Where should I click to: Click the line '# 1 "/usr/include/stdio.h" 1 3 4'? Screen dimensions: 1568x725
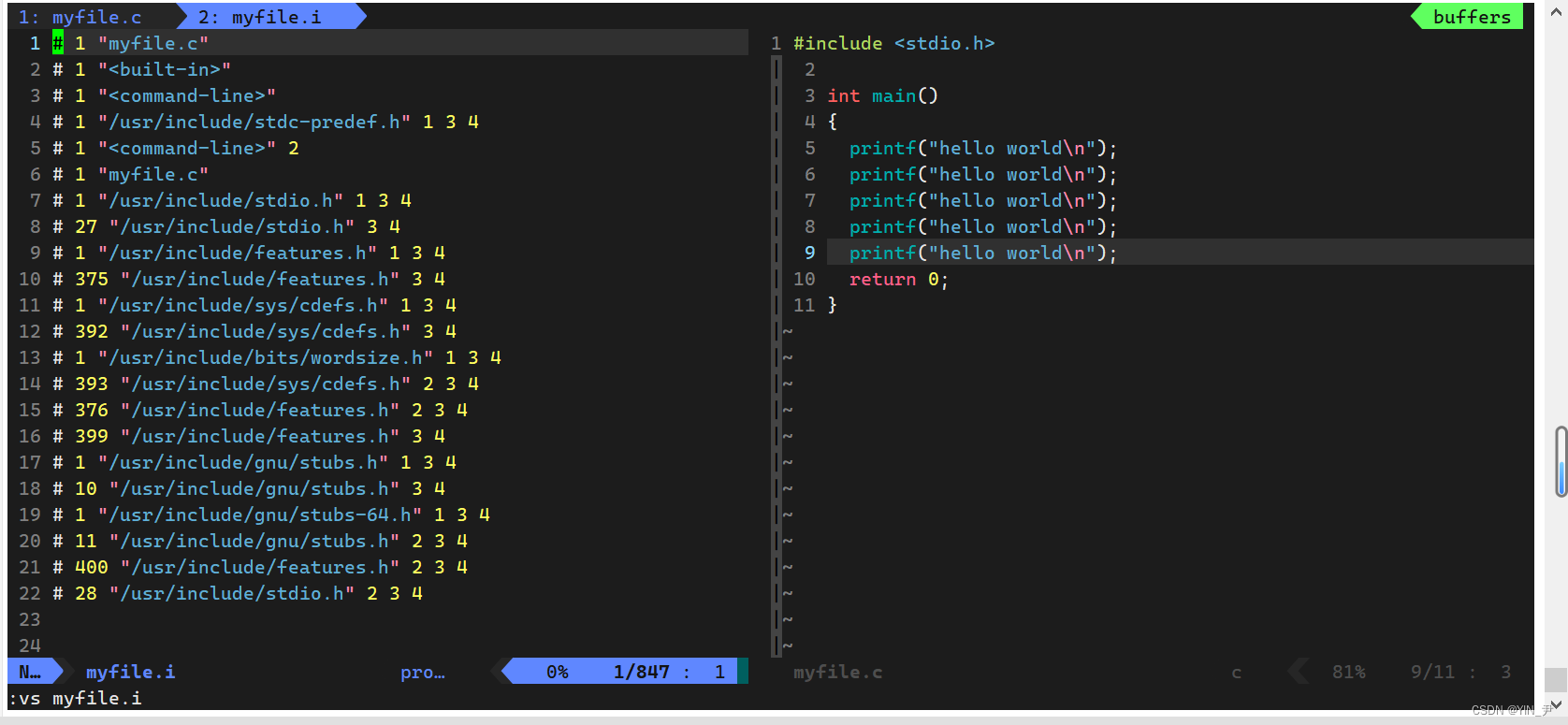[232, 200]
